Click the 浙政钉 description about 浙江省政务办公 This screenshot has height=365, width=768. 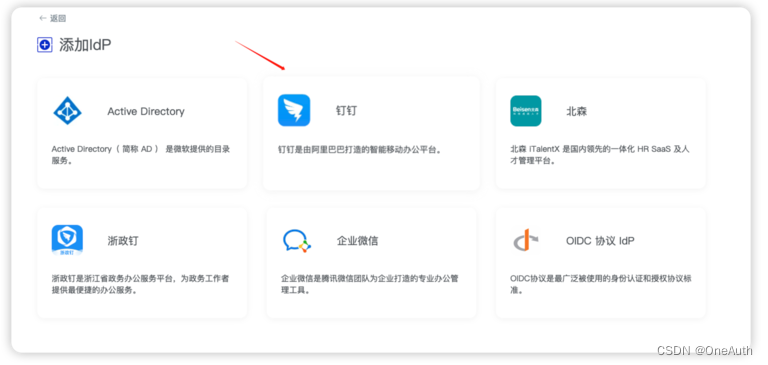(140, 284)
